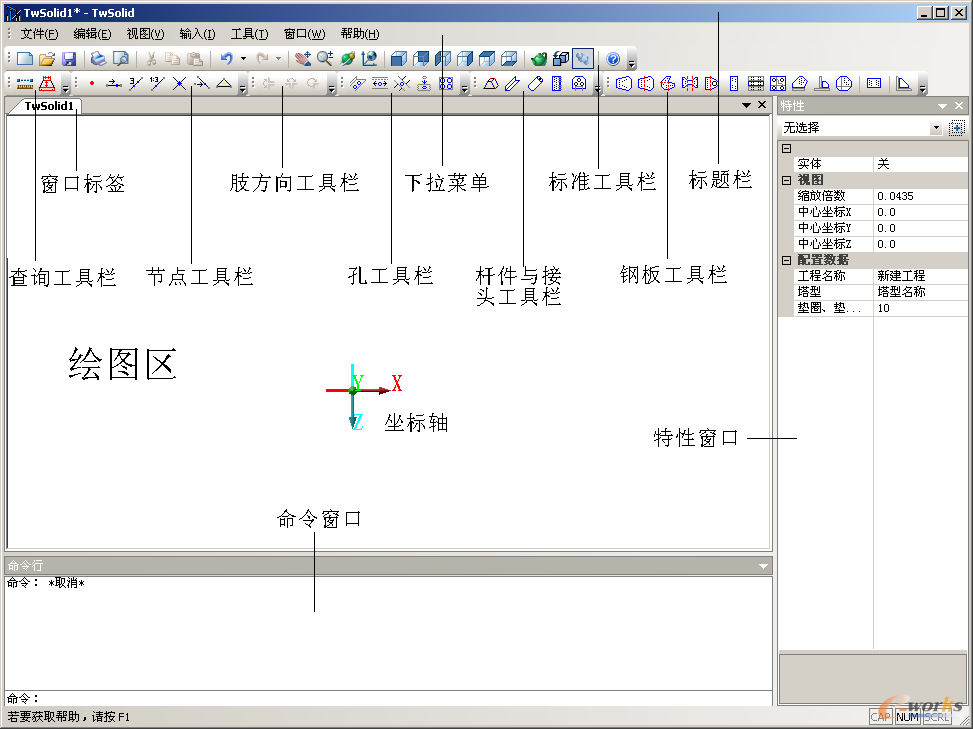This screenshot has height=729, width=973.
Task: Open the hole toolbar options arrow
Action: click(464, 86)
